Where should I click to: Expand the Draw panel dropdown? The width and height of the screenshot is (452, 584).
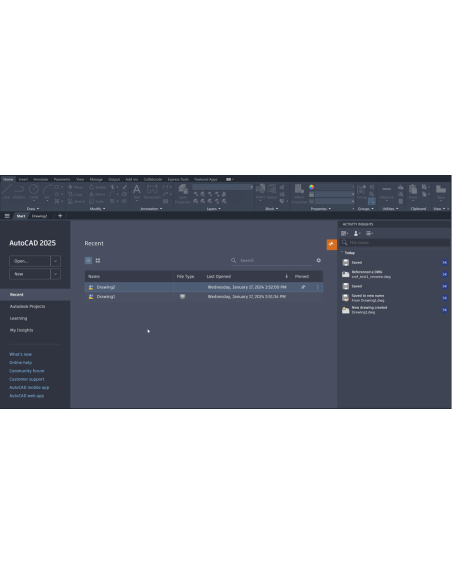coord(33,209)
